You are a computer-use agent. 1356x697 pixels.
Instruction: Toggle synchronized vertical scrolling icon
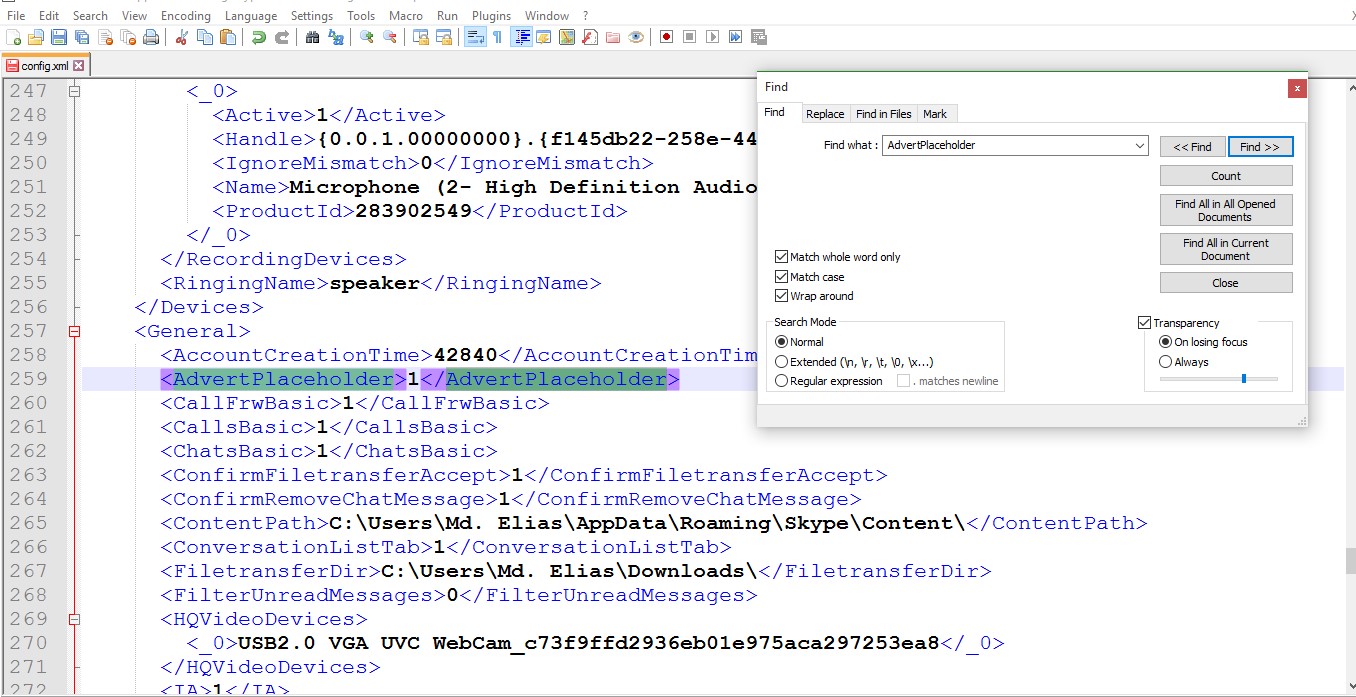420,37
